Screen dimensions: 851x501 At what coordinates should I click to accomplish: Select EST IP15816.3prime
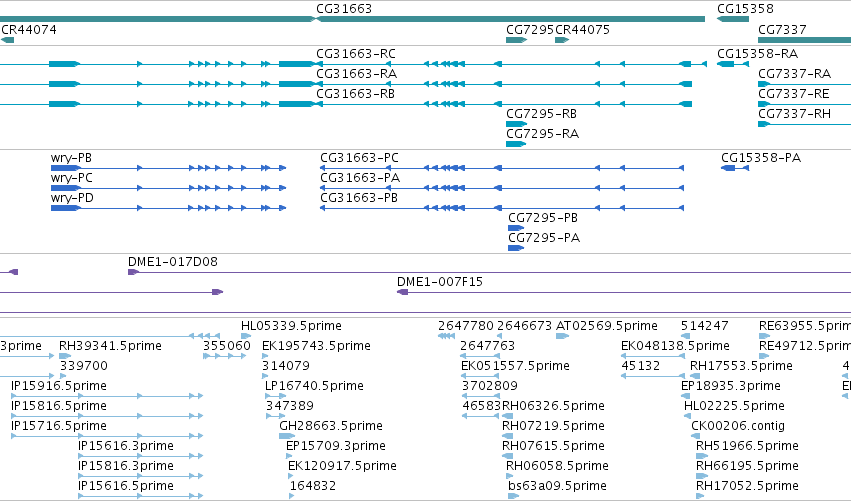pos(126,466)
